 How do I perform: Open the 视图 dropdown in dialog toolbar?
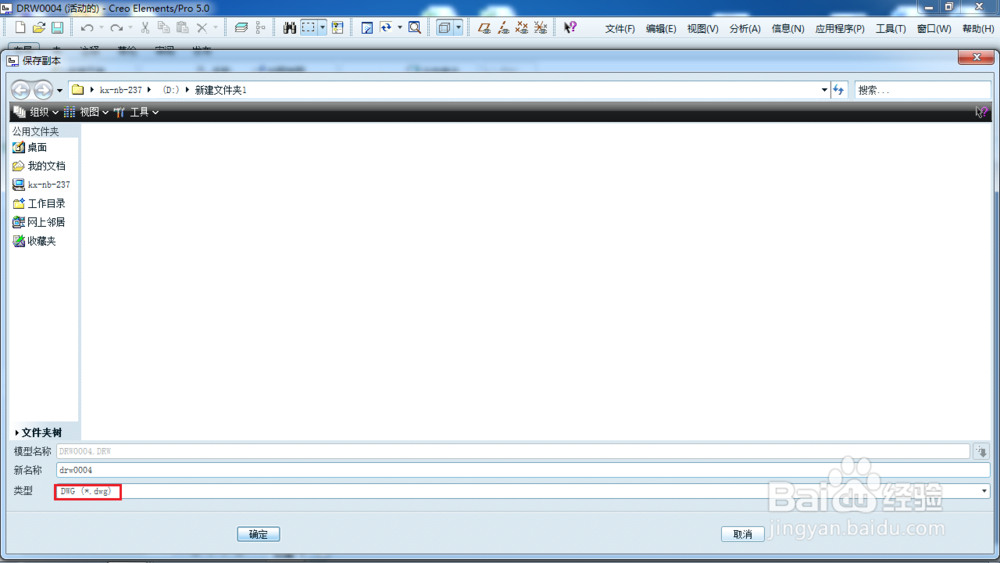tap(86, 112)
